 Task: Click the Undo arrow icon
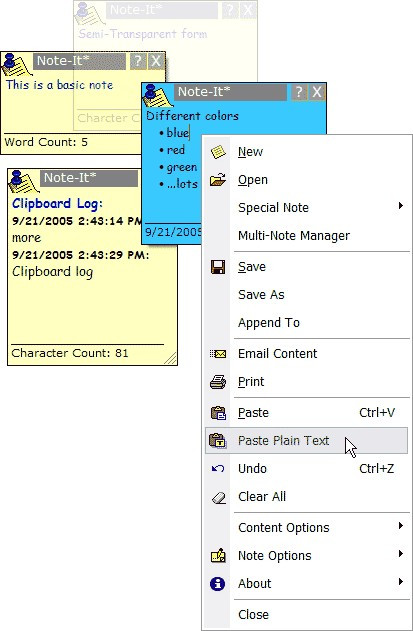[218, 468]
